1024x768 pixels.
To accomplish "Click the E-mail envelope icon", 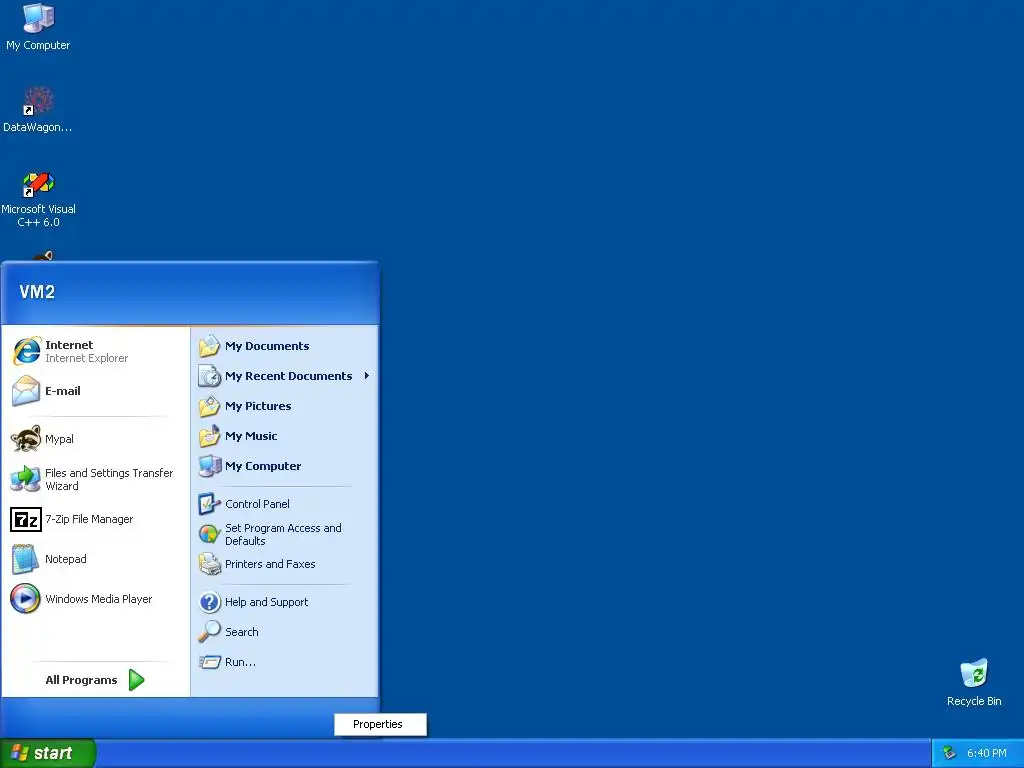I will 26,391.
